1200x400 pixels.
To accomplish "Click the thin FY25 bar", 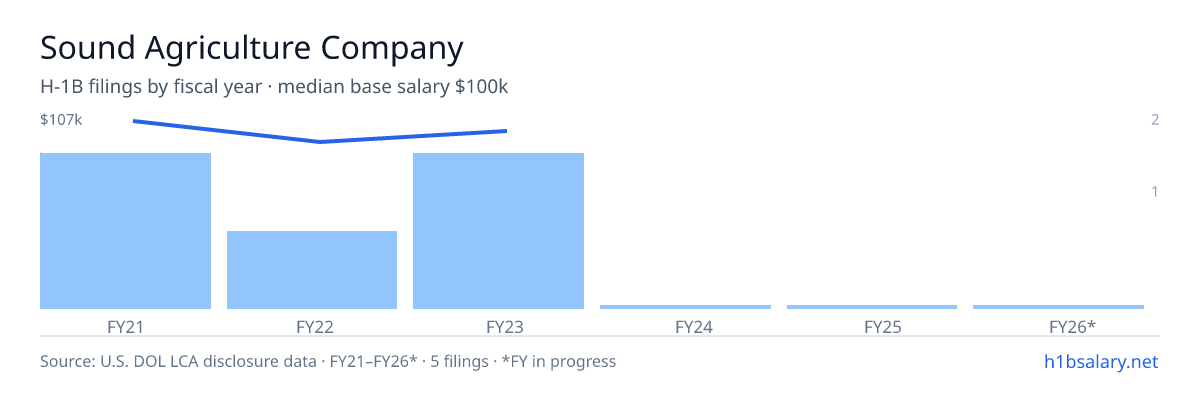I will coord(872,307).
